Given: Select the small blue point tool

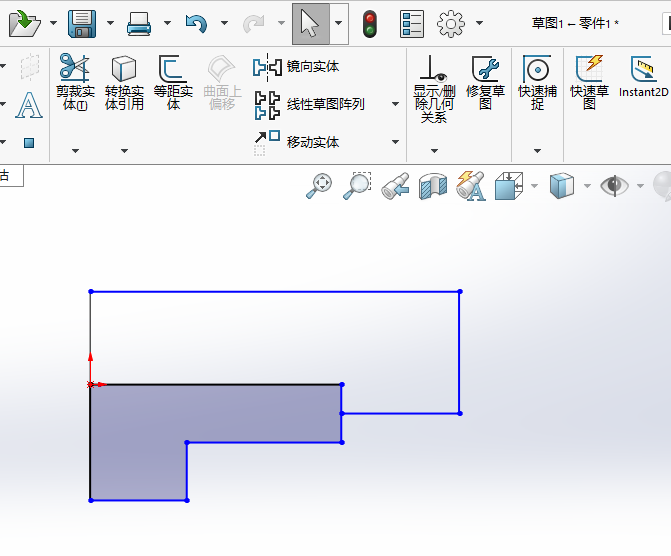Looking at the screenshot, I should tap(29, 143).
